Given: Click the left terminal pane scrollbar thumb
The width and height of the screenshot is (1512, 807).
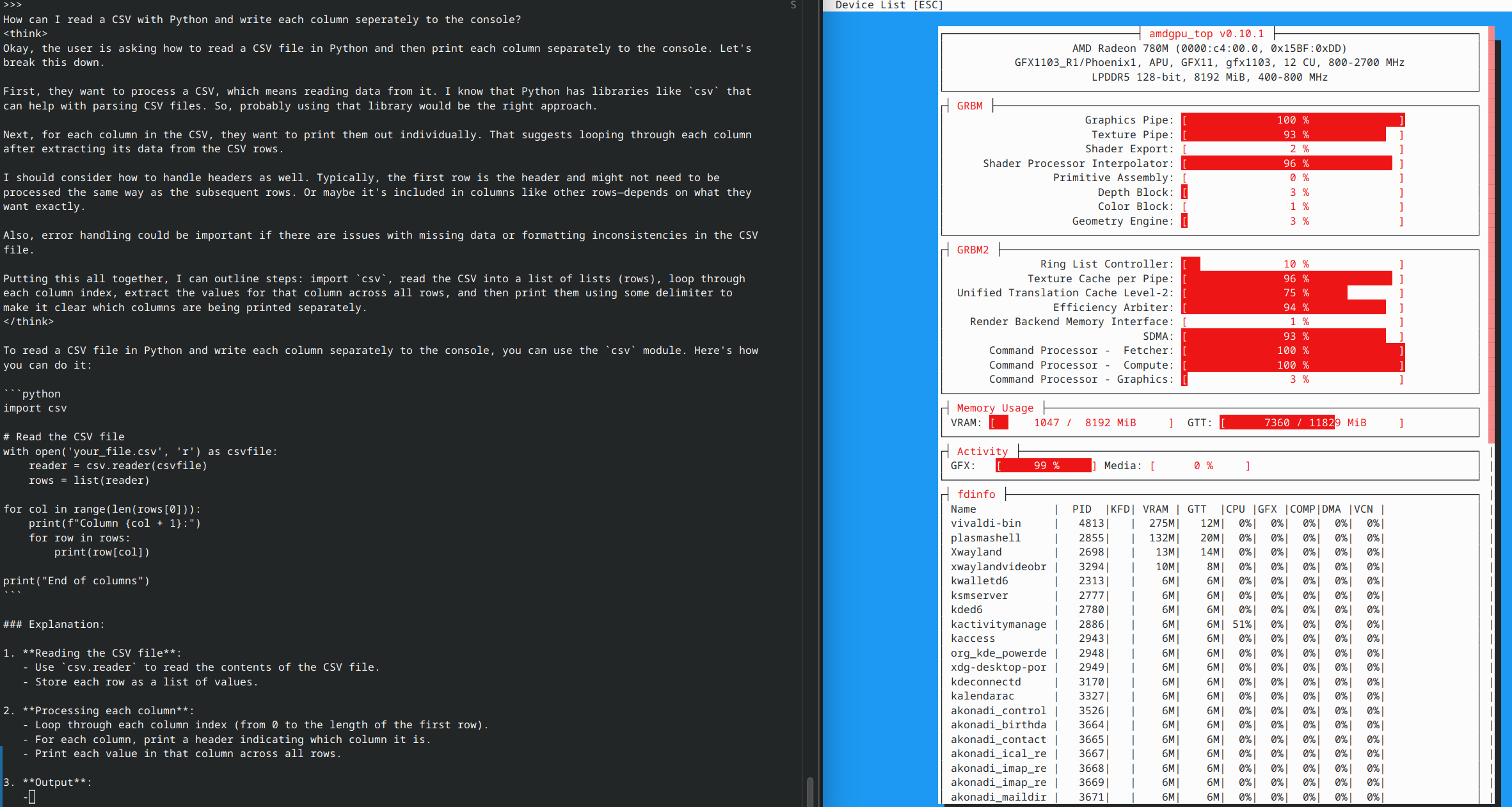Looking at the screenshot, I should pos(809,791).
